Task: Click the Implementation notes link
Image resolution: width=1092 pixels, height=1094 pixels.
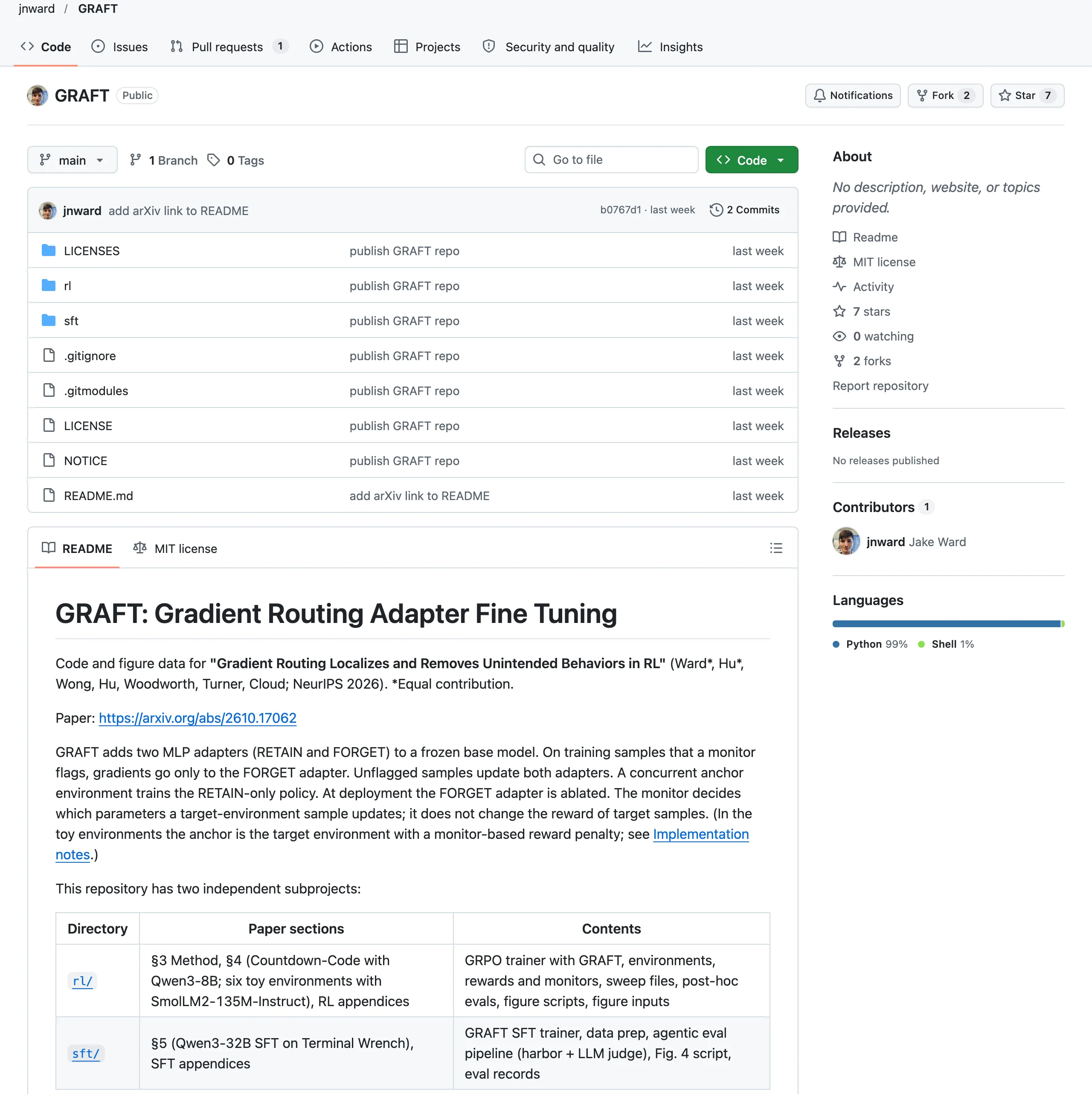Action: pyautogui.click(x=701, y=834)
